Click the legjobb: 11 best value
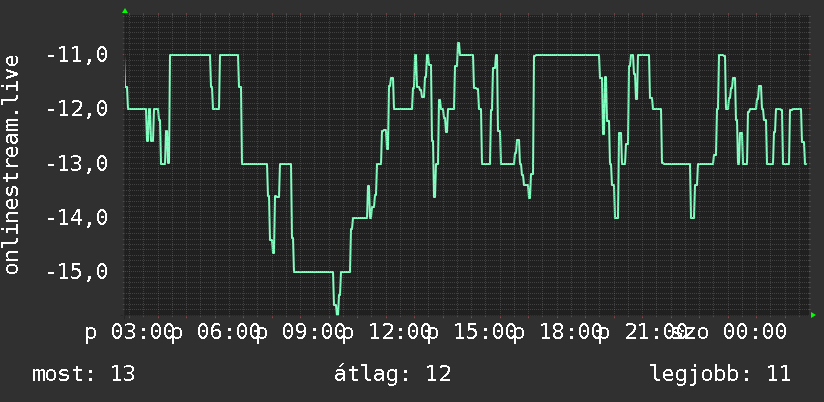The height and width of the screenshot is (402, 824). 720,374
